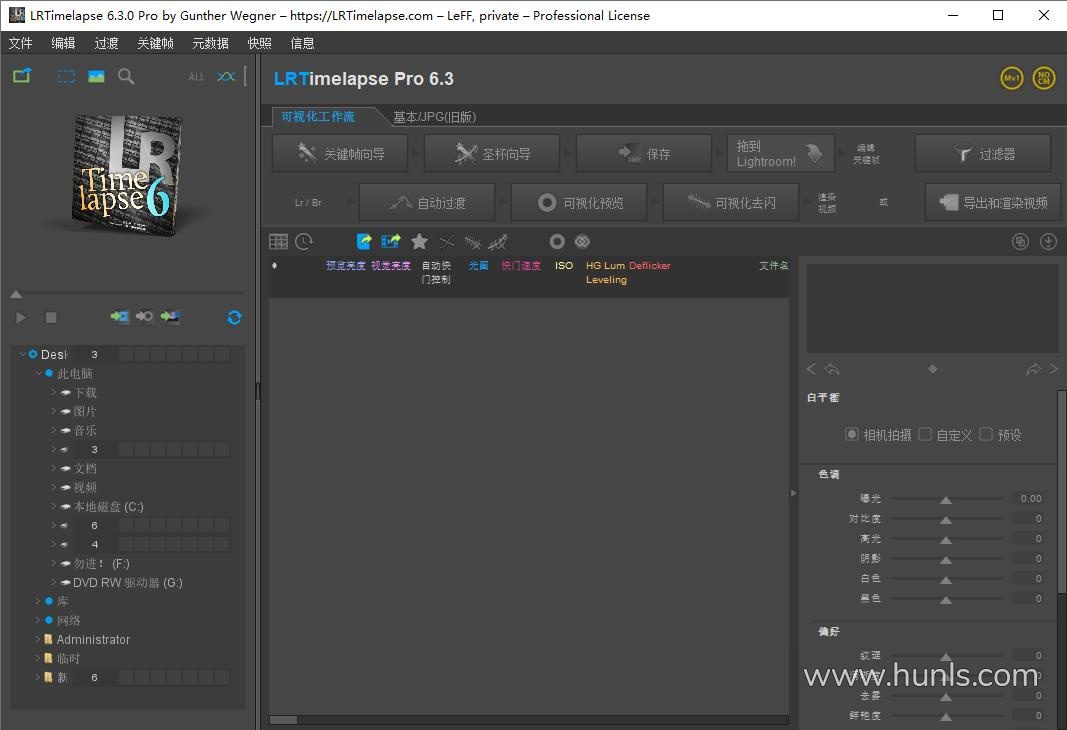This screenshot has width=1067, height=730.
Task: Go to next frame with right chevron
Action: click(1054, 369)
